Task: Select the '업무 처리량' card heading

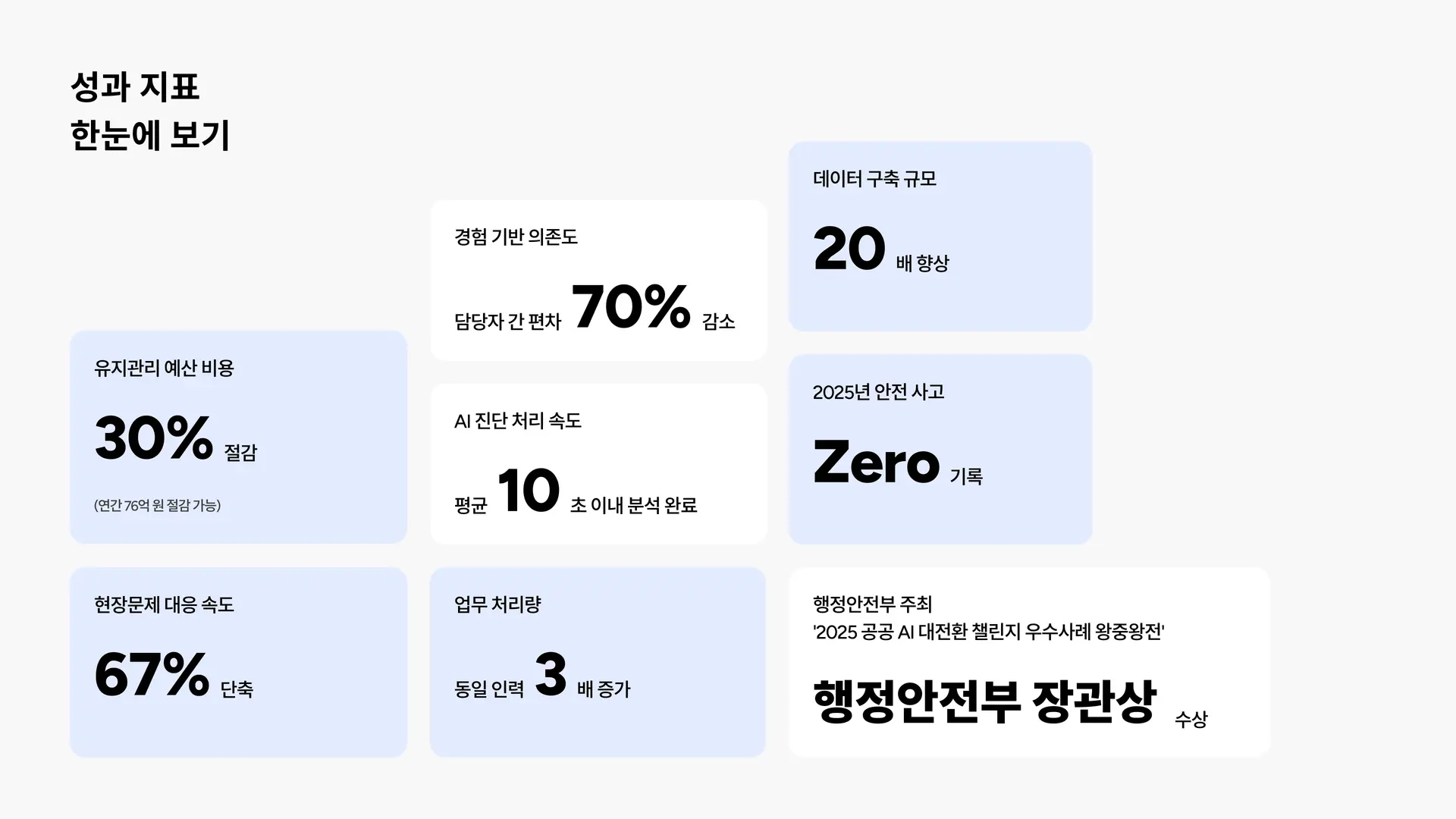Action: point(497,605)
